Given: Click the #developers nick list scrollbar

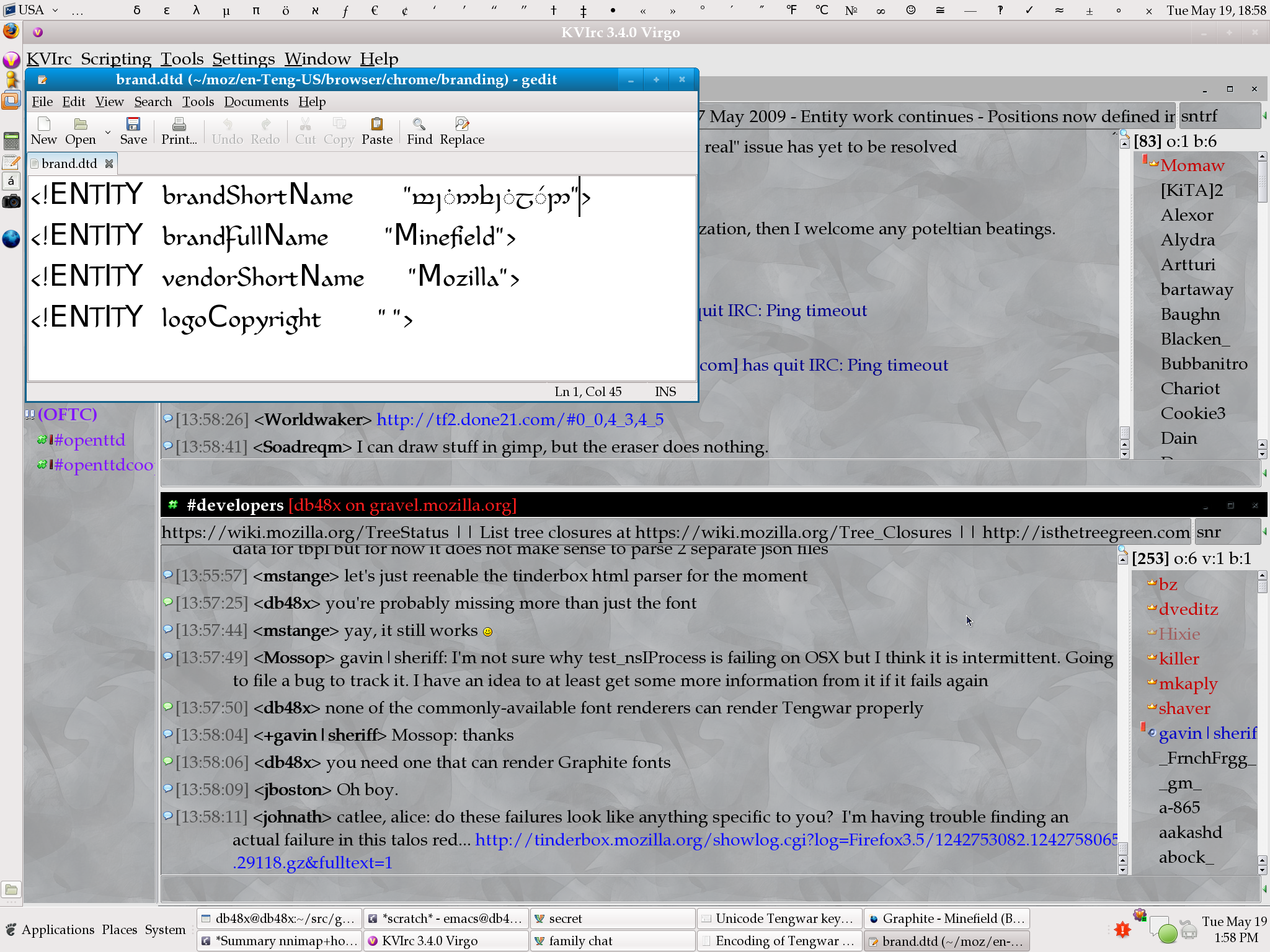Looking at the screenshot, I should [x=1262, y=722].
